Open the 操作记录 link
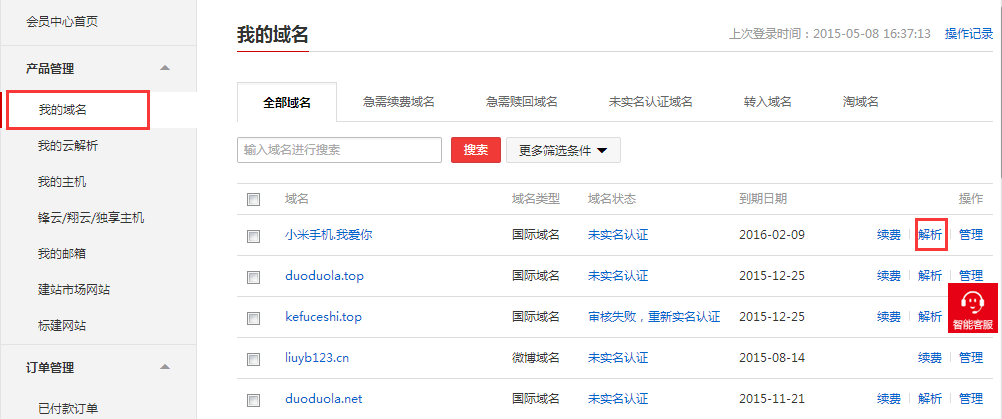 tap(968, 34)
